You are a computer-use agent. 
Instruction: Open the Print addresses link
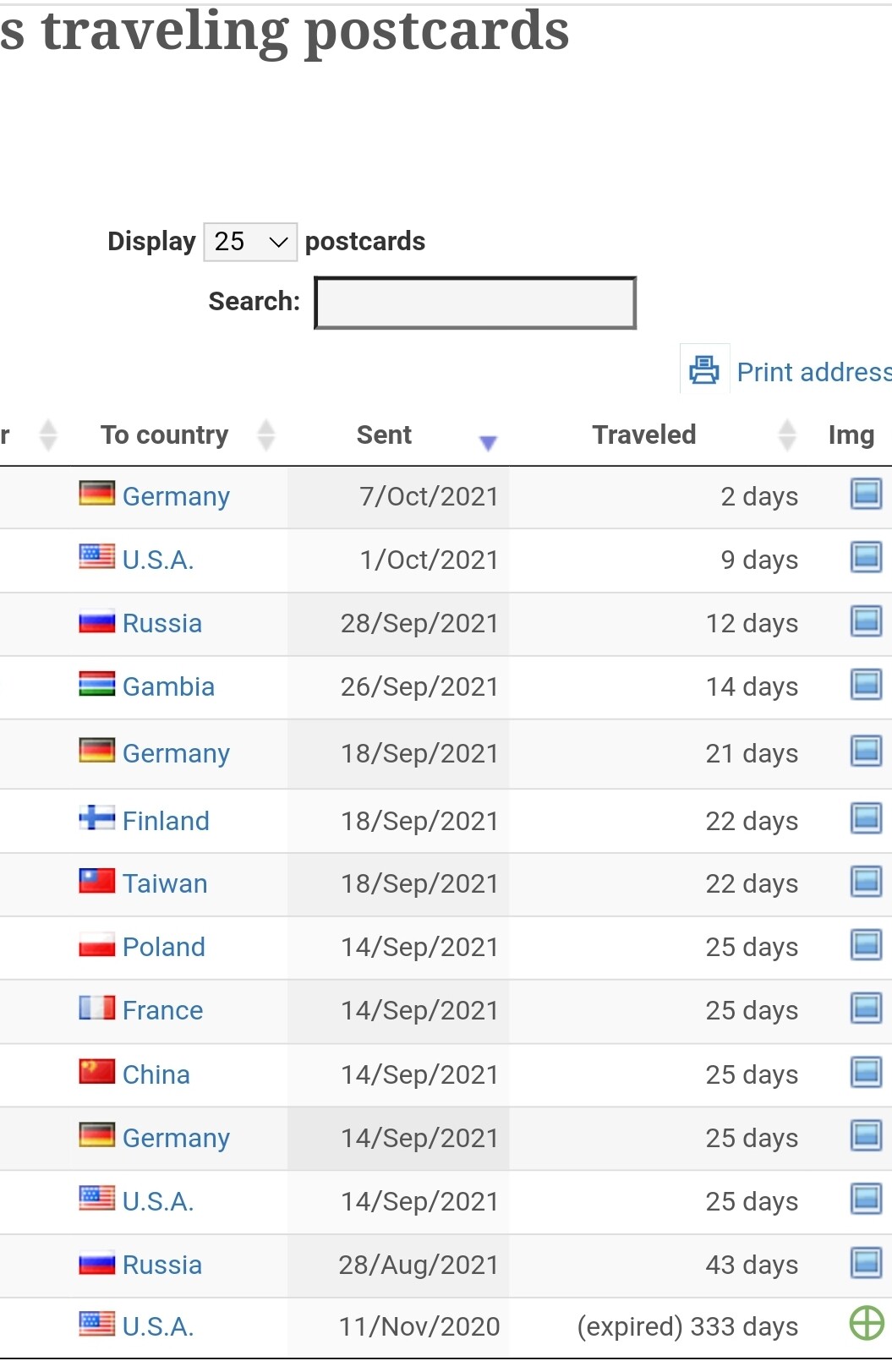tap(814, 372)
